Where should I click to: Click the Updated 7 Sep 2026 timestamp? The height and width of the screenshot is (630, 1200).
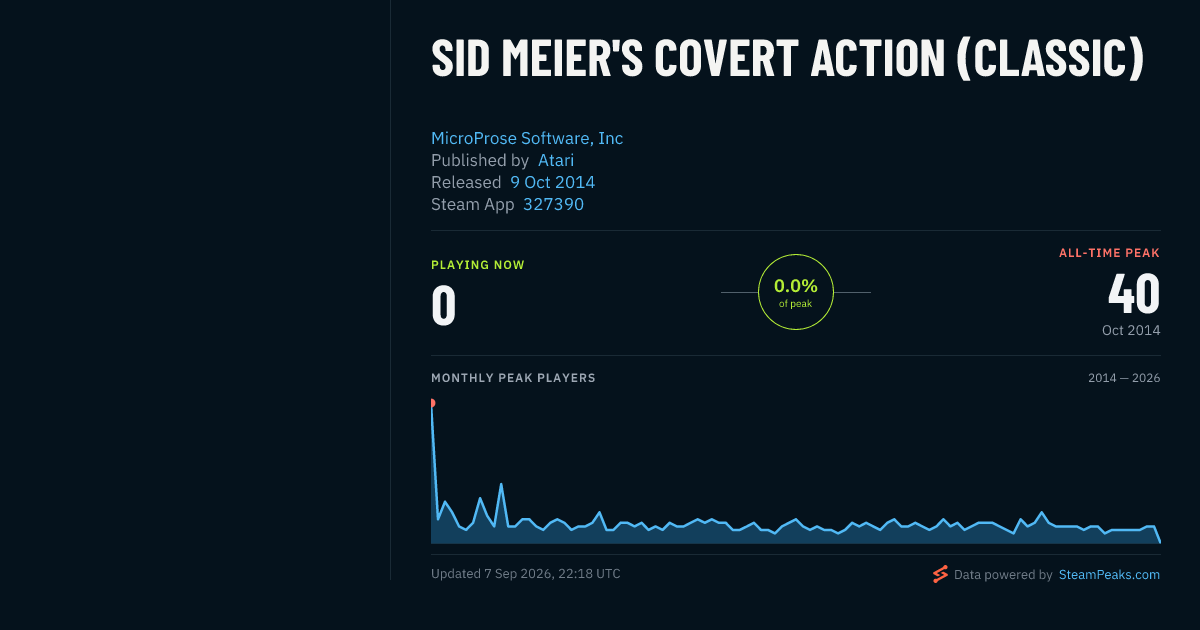click(526, 574)
